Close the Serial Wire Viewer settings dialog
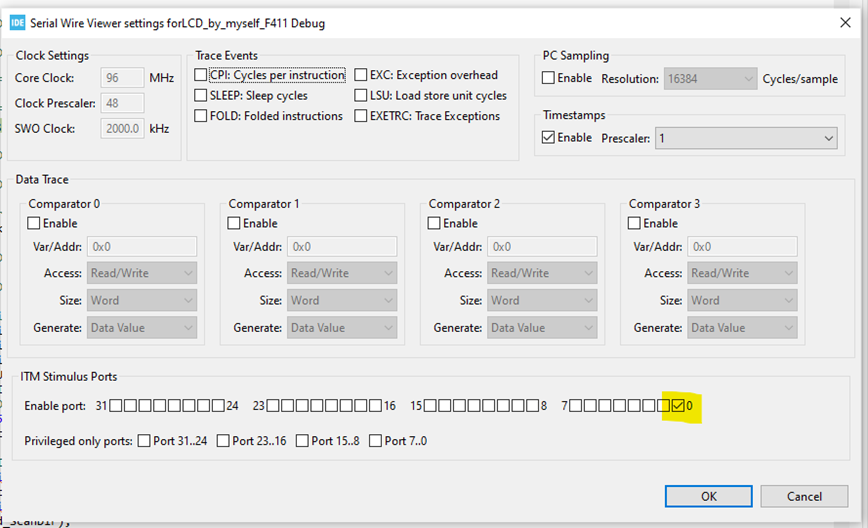 pos(843,22)
